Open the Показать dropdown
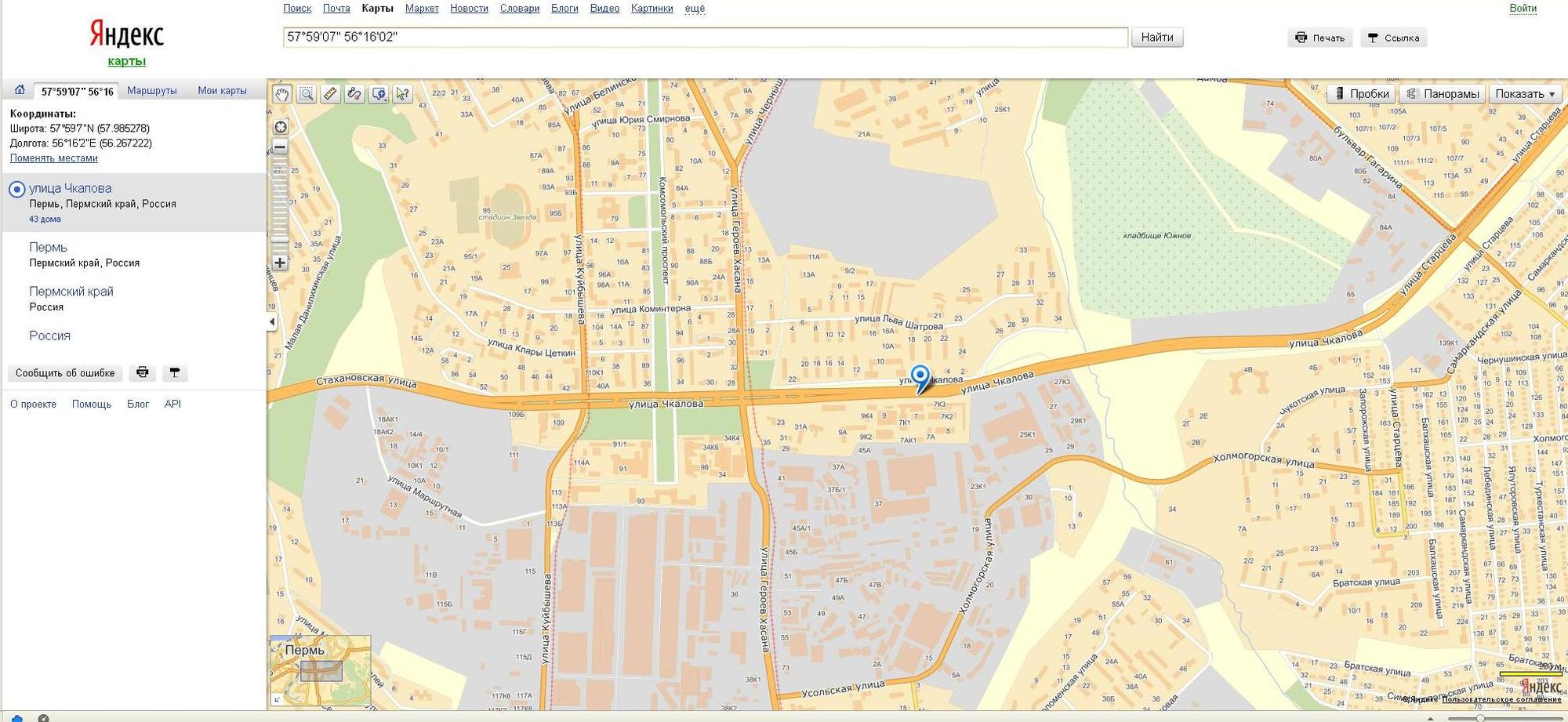The width and height of the screenshot is (1568, 722). pyautogui.click(x=1525, y=94)
